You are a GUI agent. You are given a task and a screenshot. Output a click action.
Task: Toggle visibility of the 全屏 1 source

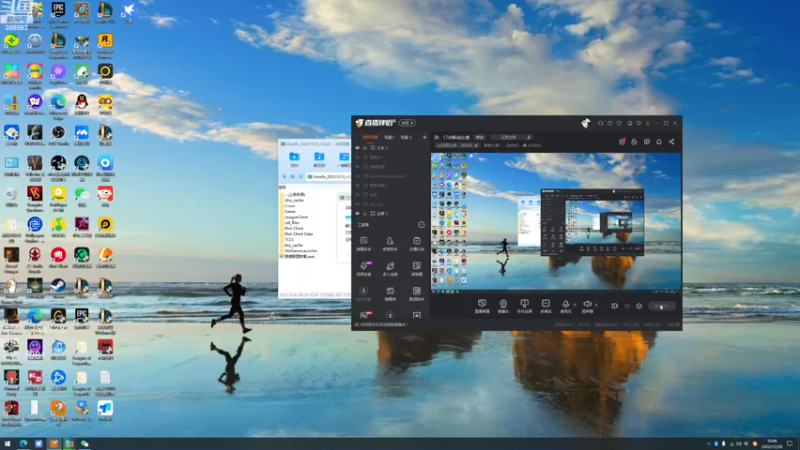tap(357, 214)
